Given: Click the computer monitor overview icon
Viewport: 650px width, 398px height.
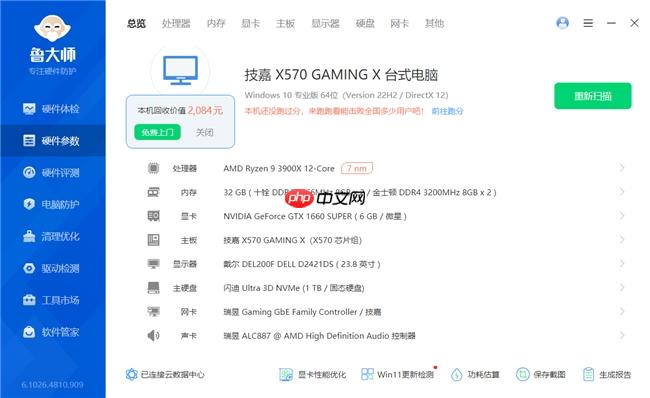Looking at the screenshot, I should [x=180, y=70].
